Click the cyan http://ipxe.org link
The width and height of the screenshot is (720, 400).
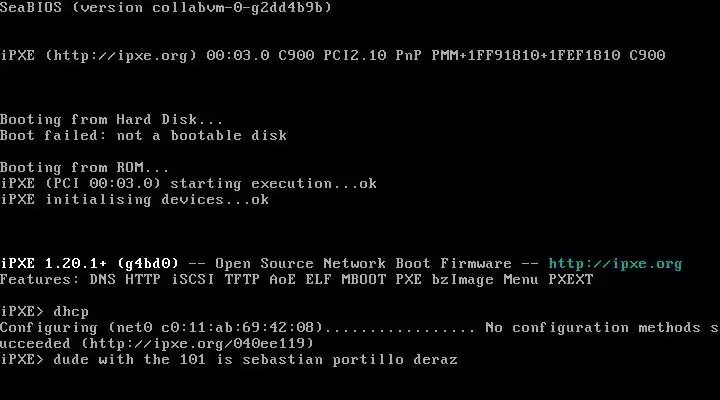(x=615, y=264)
